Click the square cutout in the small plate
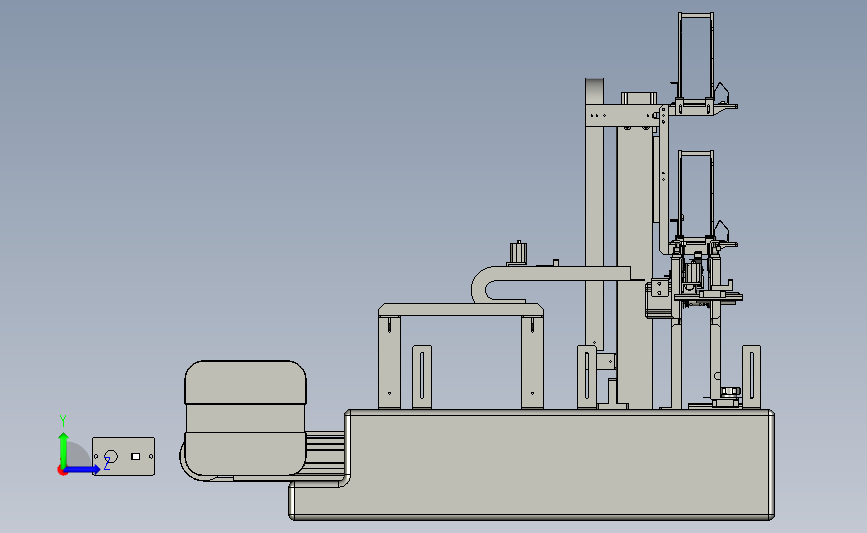This screenshot has width=867, height=533. click(135, 456)
